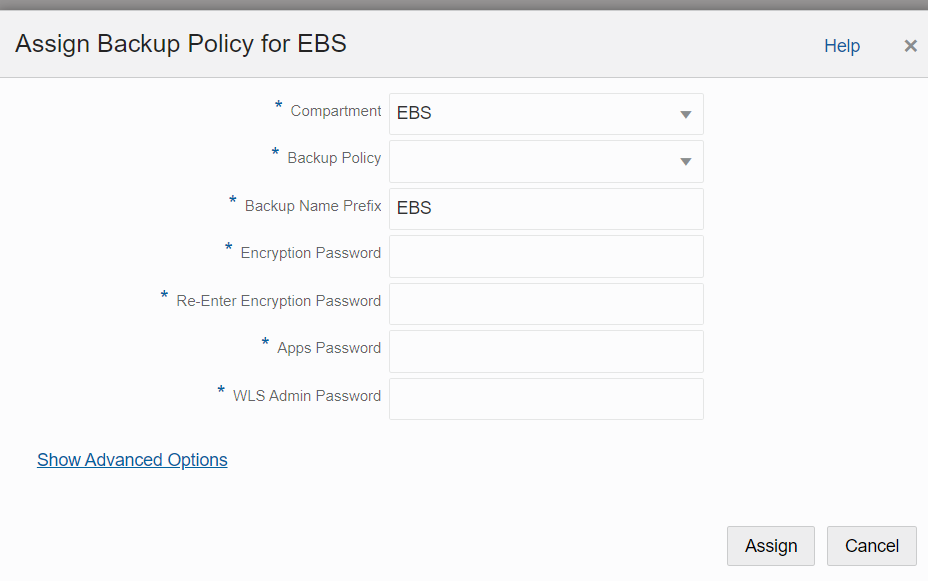Open the empty Backup Policy combo box

pyautogui.click(x=546, y=162)
